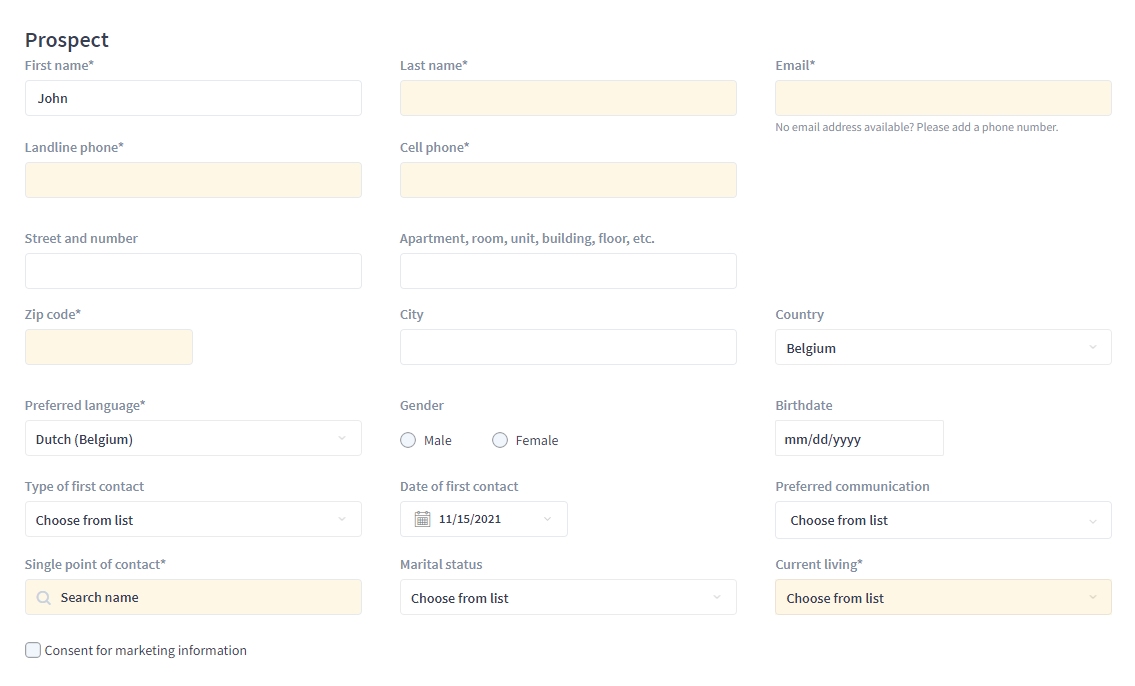Expand the Type of first contact list
Viewport: 1135px width, 686px height.
pyautogui.click(x=193, y=520)
